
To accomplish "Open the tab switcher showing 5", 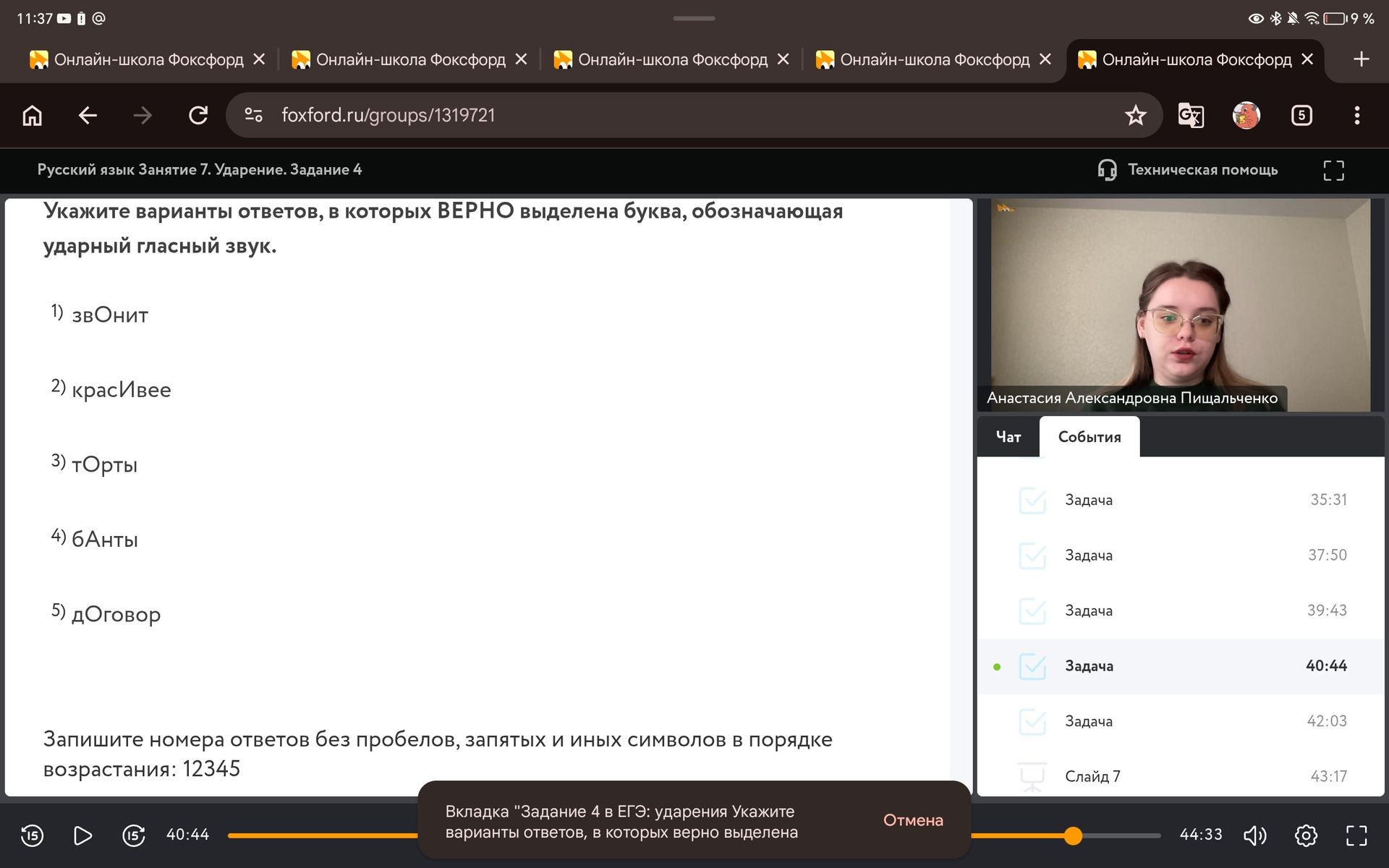I will coord(1301,115).
